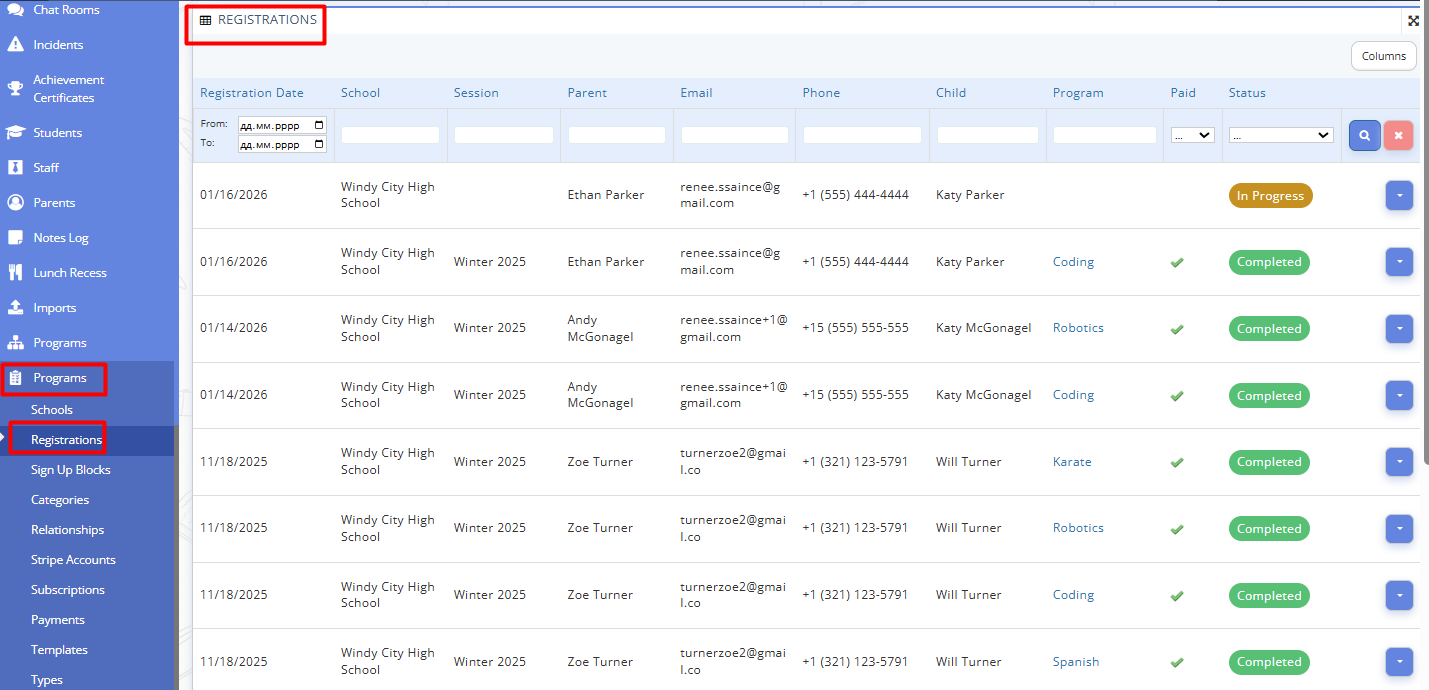Image resolution: width=1429 pixels, height=690 pixels.
Task: Click the fullscreen expand icon
Action: coord(1413,21)
